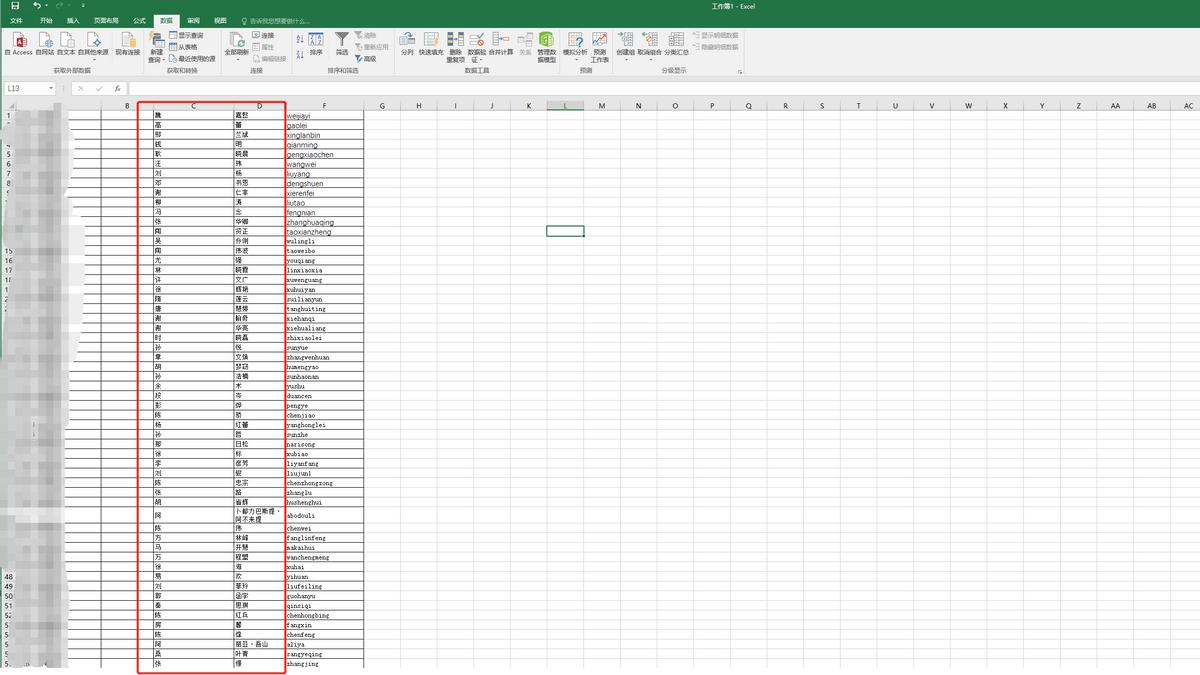This screenshot has height=675, width=1200.
Task: Open 管理数据模型 in the ribbon
Action: (x=547, y=40)
